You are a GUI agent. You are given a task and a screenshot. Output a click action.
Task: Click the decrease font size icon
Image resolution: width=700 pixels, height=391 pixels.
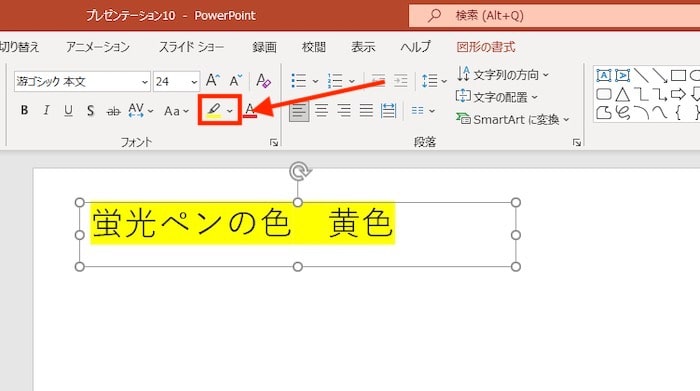(235, 81)
